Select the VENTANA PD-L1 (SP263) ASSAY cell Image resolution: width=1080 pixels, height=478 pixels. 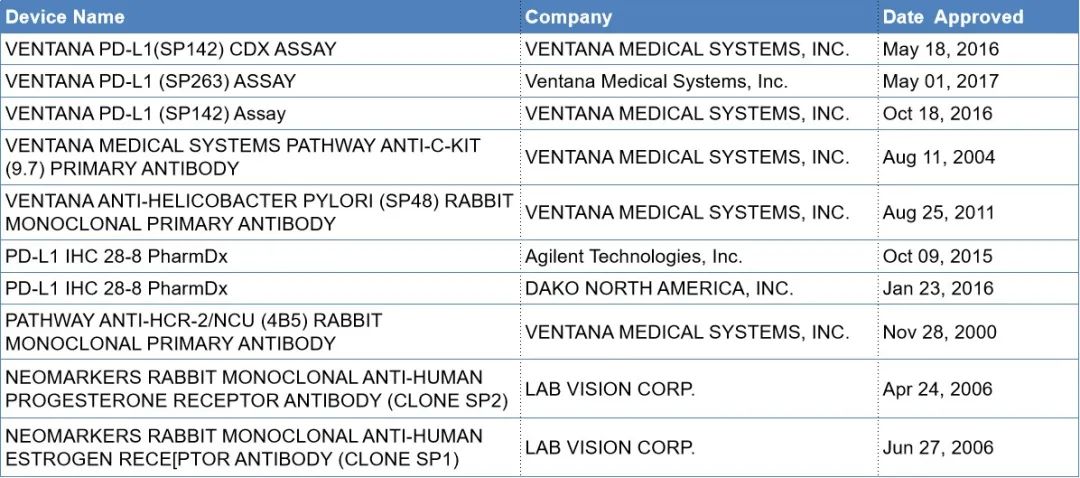pyautogui.click(x=151, y=81)
